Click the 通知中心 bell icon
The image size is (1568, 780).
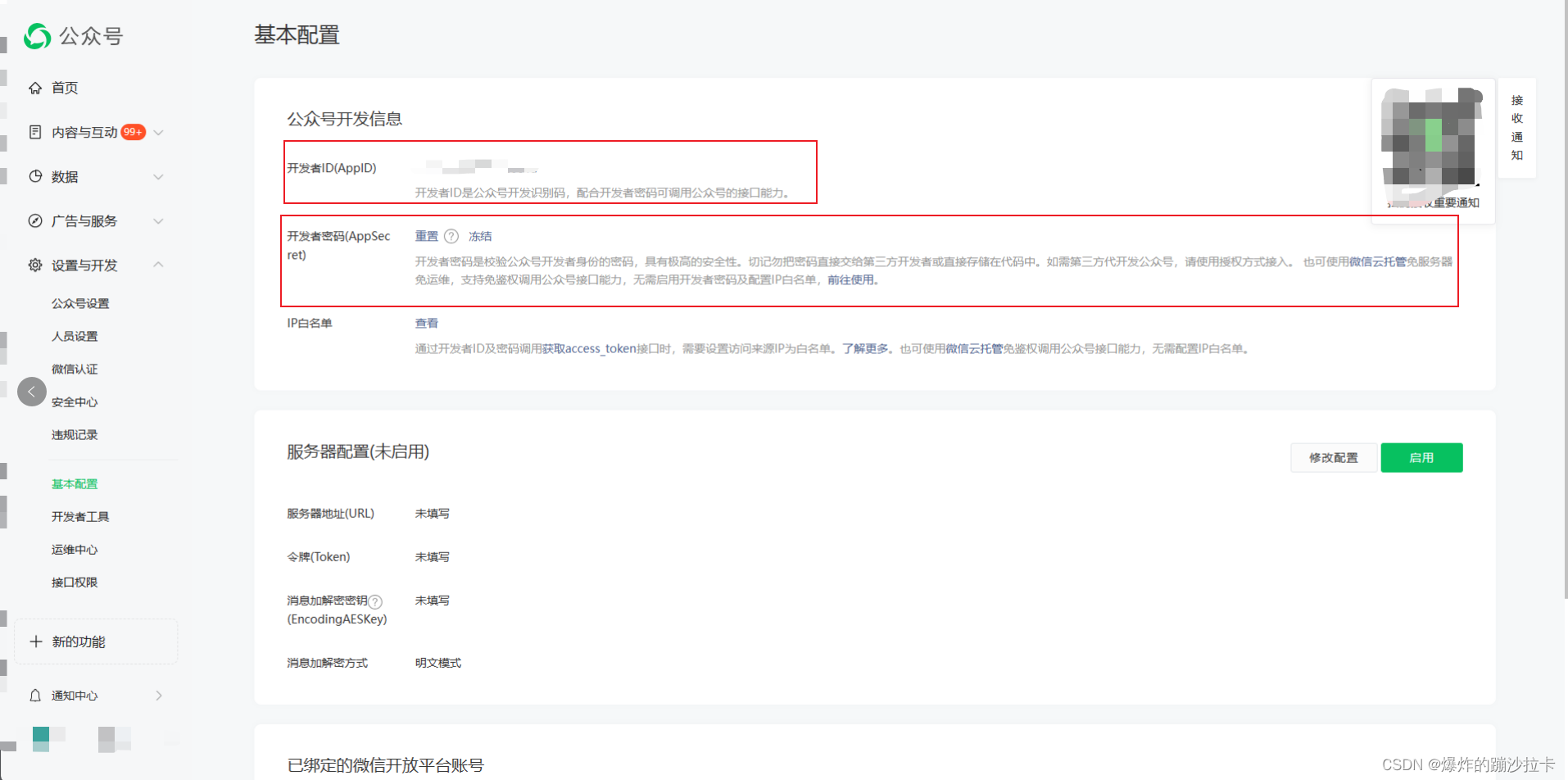click(35, 696)
